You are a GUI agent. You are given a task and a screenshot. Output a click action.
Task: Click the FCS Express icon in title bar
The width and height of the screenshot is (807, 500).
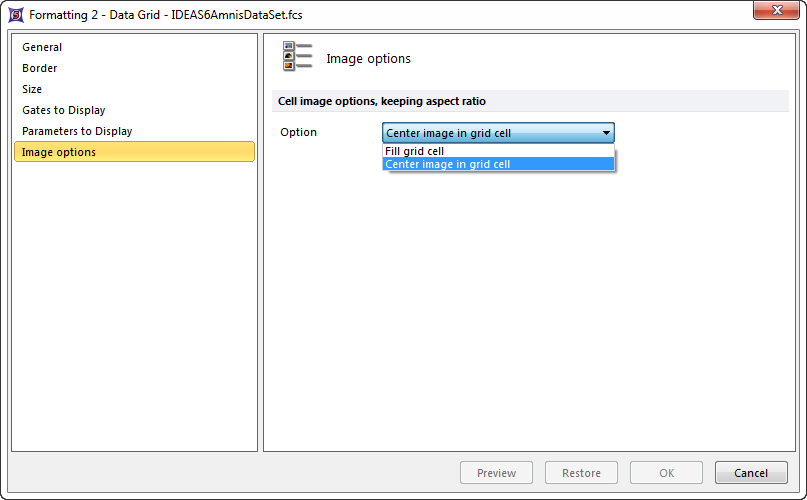15,15
